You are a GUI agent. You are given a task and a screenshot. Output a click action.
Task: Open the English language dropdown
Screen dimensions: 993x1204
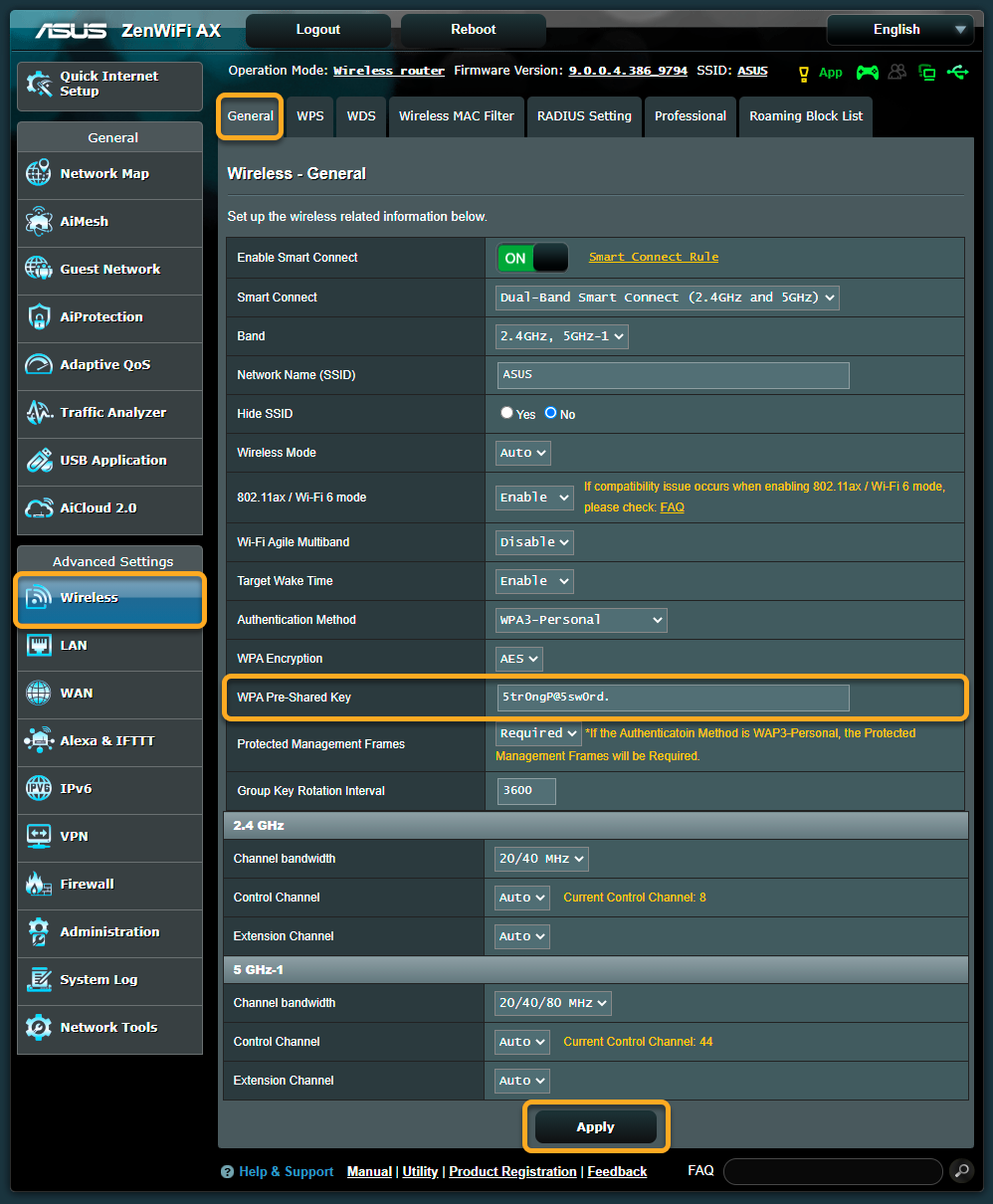pyautogui.click(x=899, y=30)
